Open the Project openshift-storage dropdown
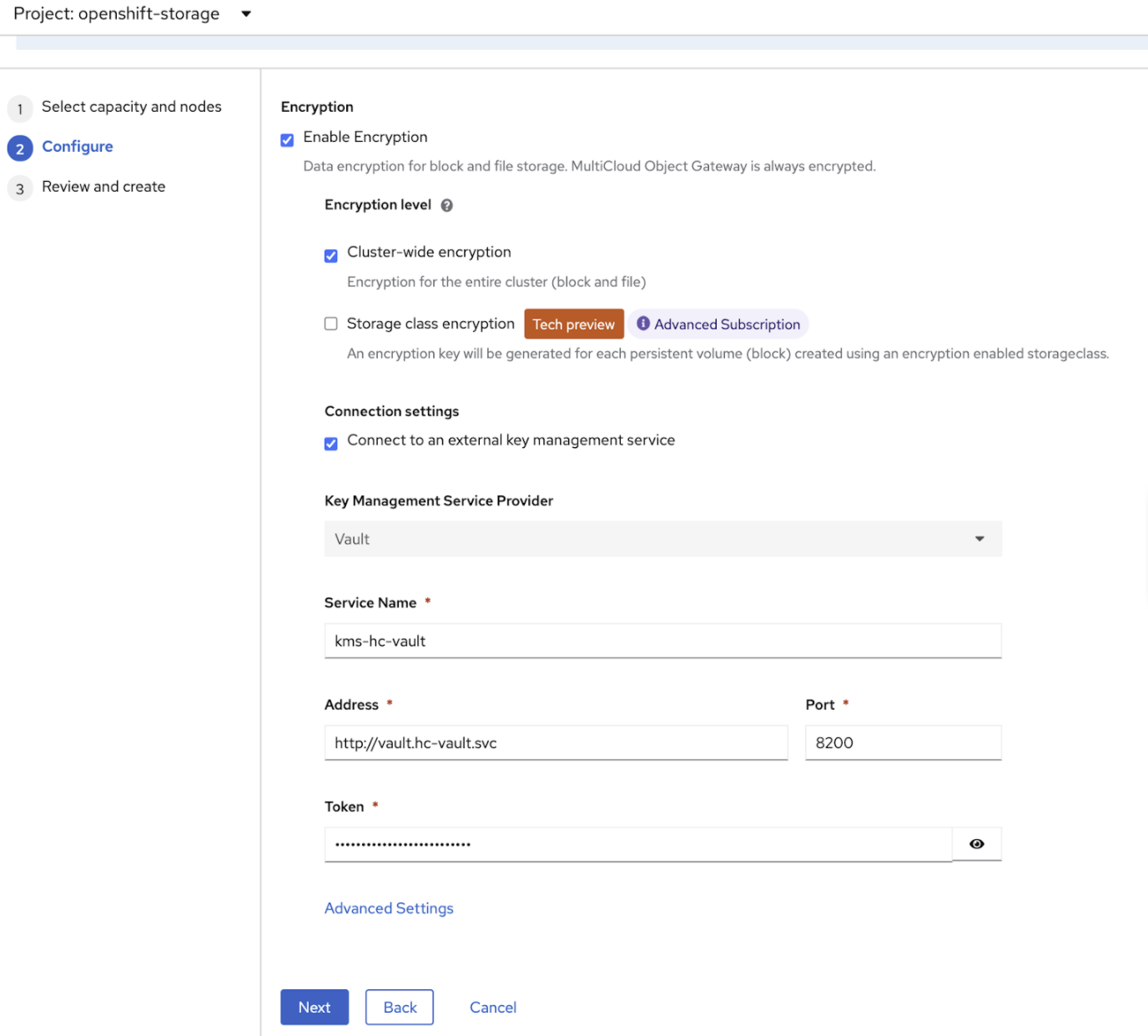Screen dimensions: 1148x1036 pos(133,13)
